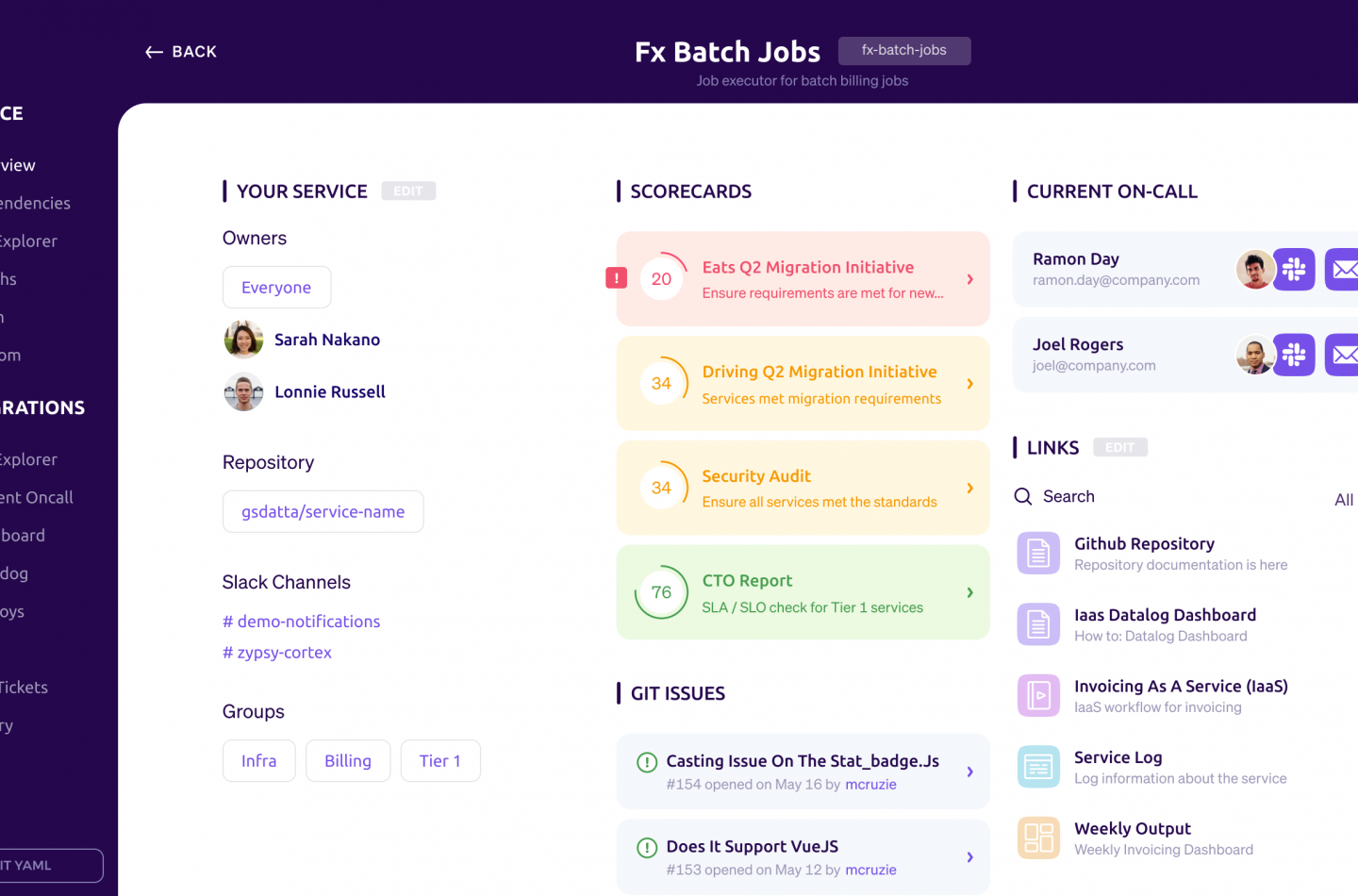Expand the Eats Q2 Migration Initiative scorecard
Image resolution: width=1358 pixels, height=896 pixels.
(x=969, y=279)
